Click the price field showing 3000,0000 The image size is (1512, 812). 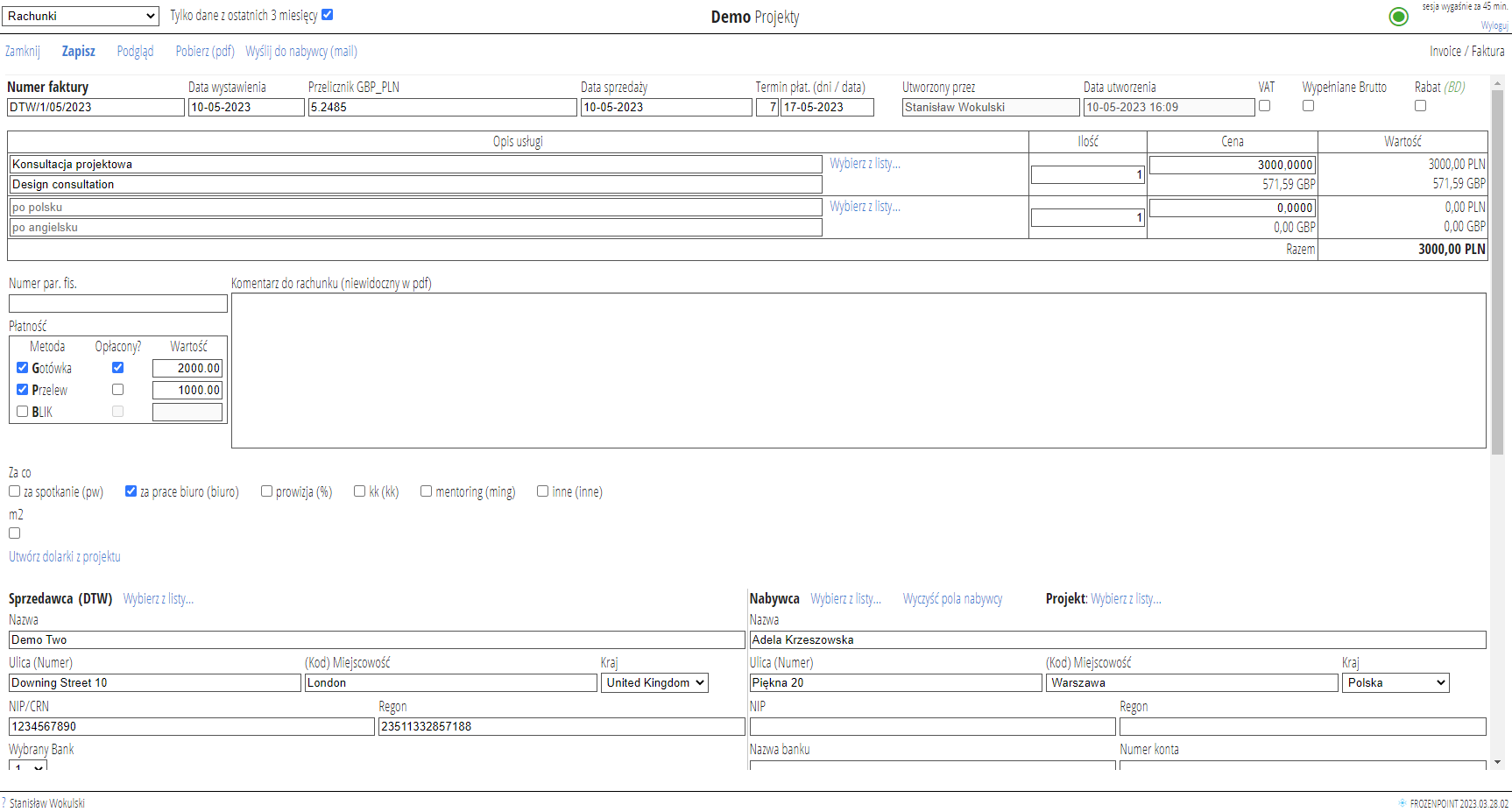(1232, 165)
